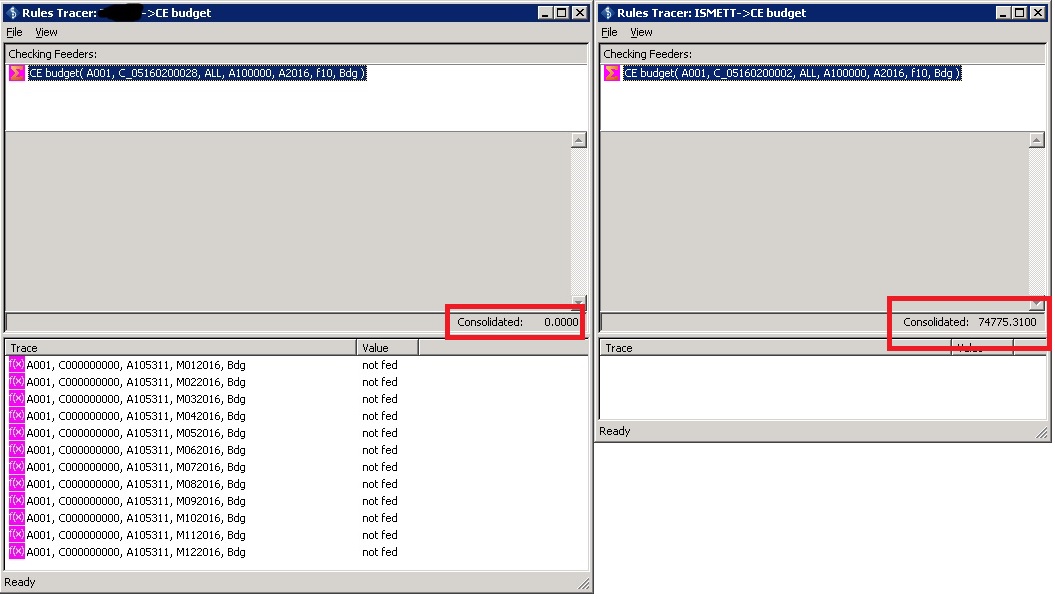Screen dimensions: 1055x599
Task: Click the Trace column header in the left window
Action: (180, 348)
